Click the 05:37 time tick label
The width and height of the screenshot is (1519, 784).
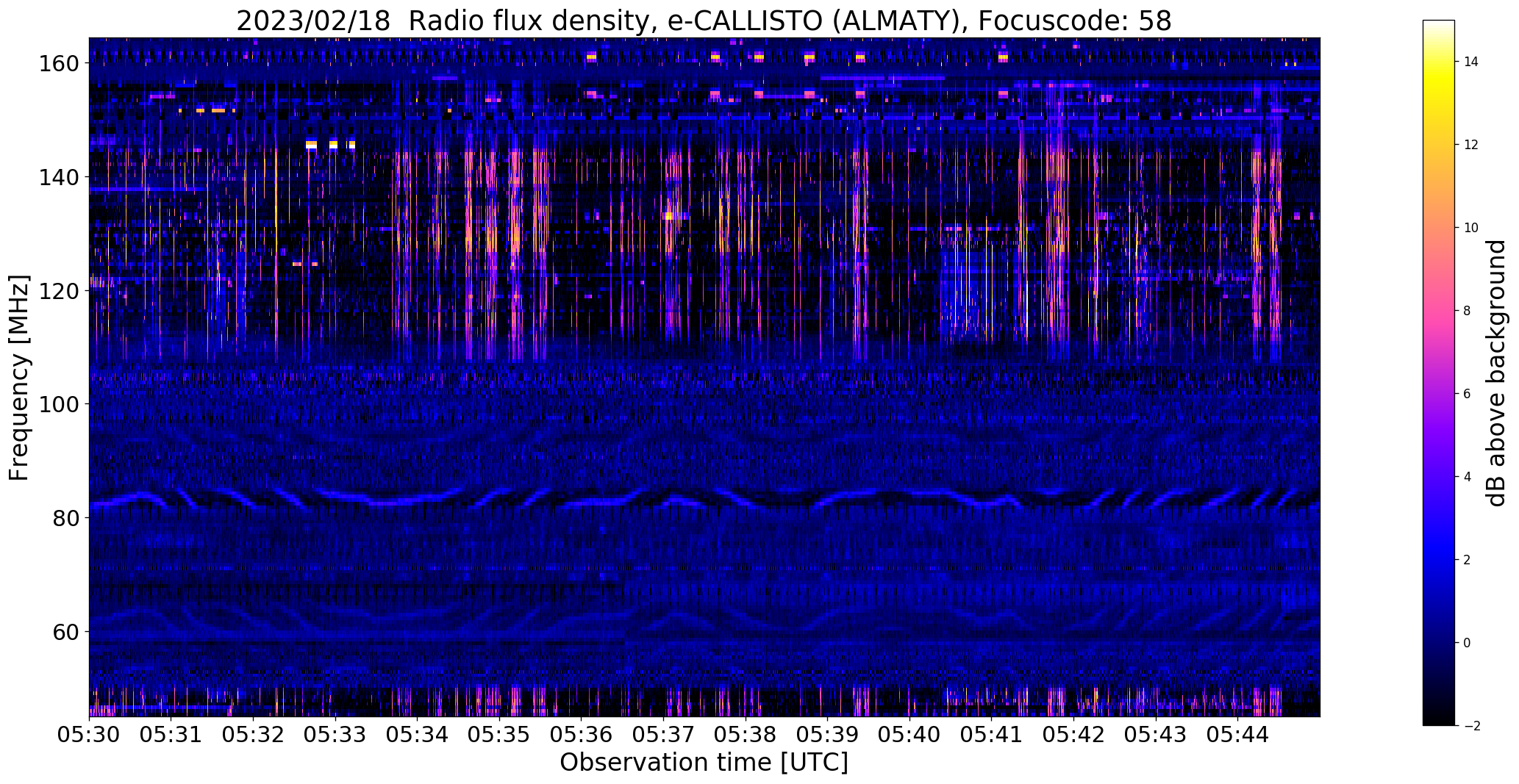click(663, 735)
